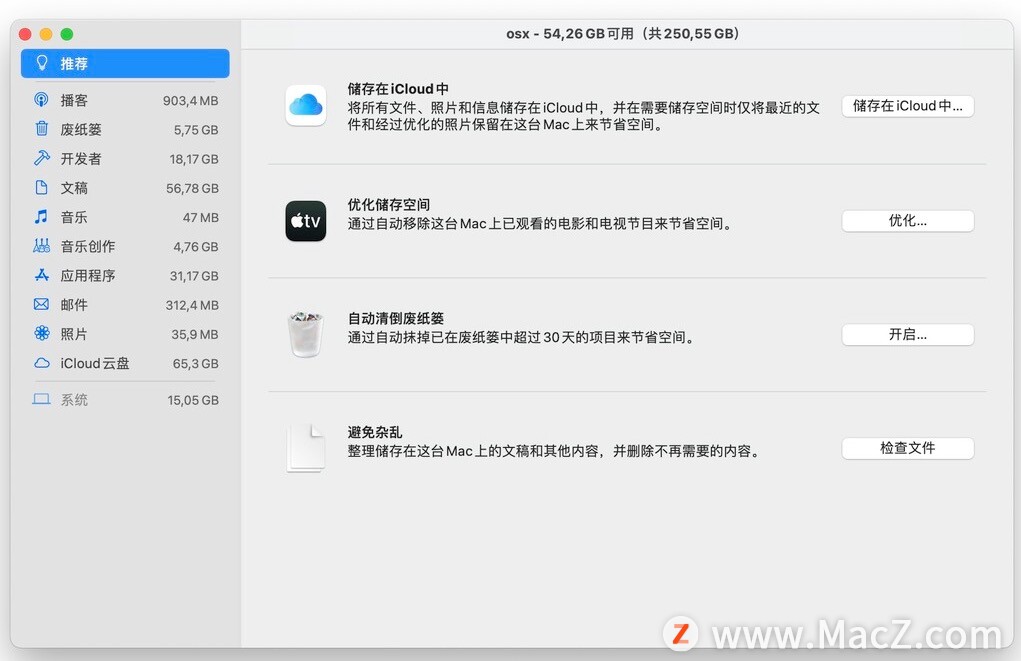The image size is (1021, 661).
Task: Click the 音乐 music note icon
Action: pyautogui.click(x=40, y=217)
